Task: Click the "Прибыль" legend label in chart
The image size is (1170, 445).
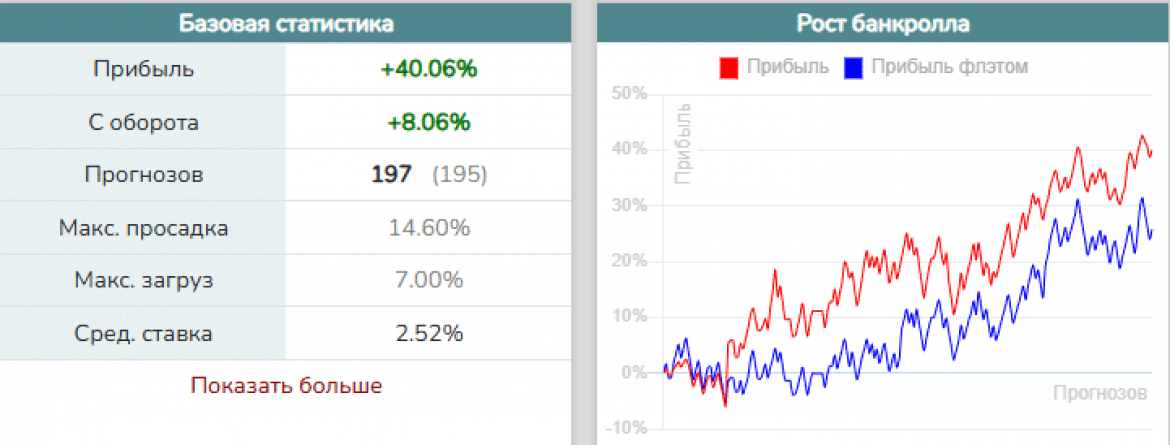Action: click(789, 68)
